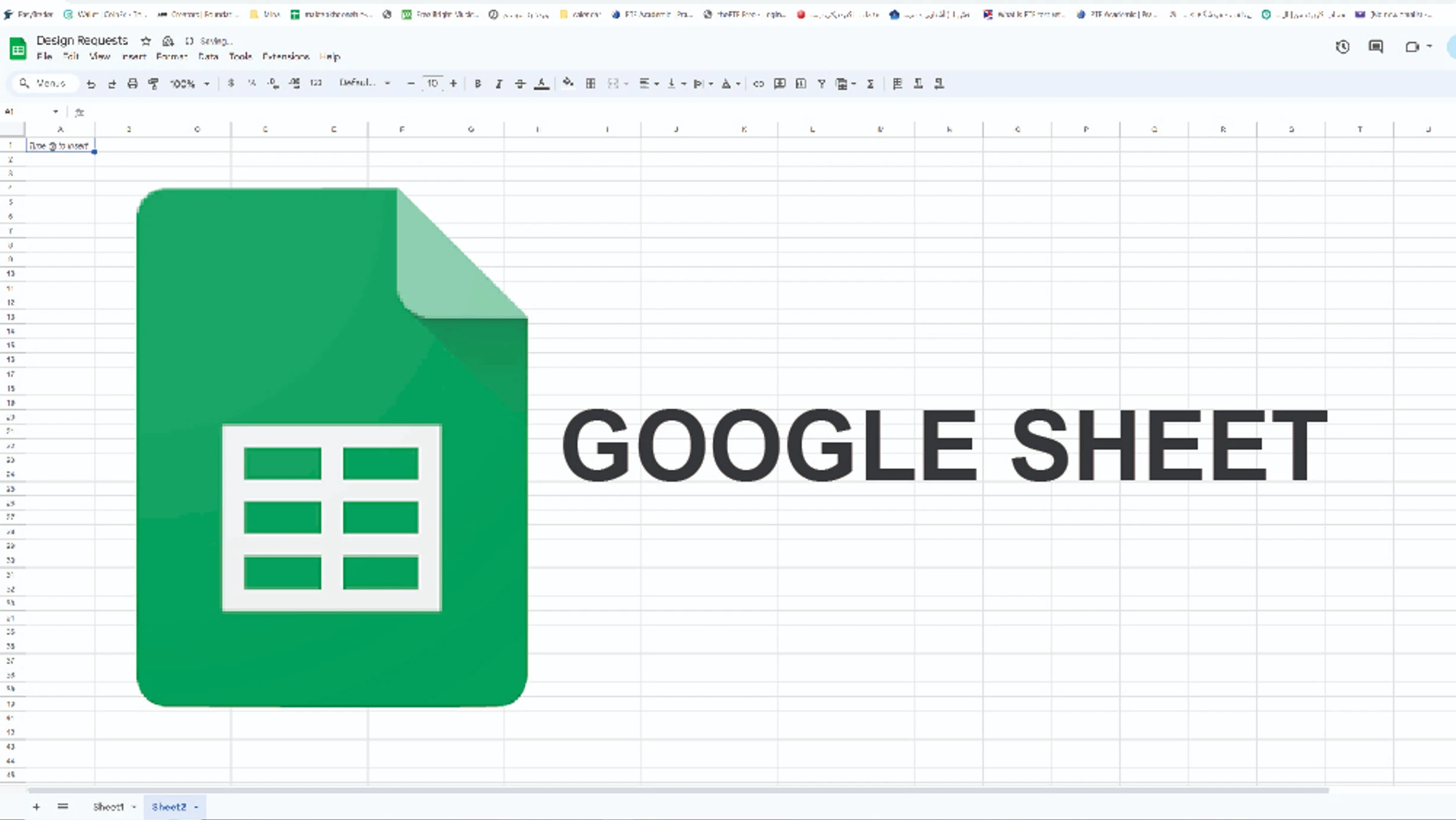Decrease decimal places icon
Image resolution: width=1456 pixels, height=820 pixels.
click(273, 83)
